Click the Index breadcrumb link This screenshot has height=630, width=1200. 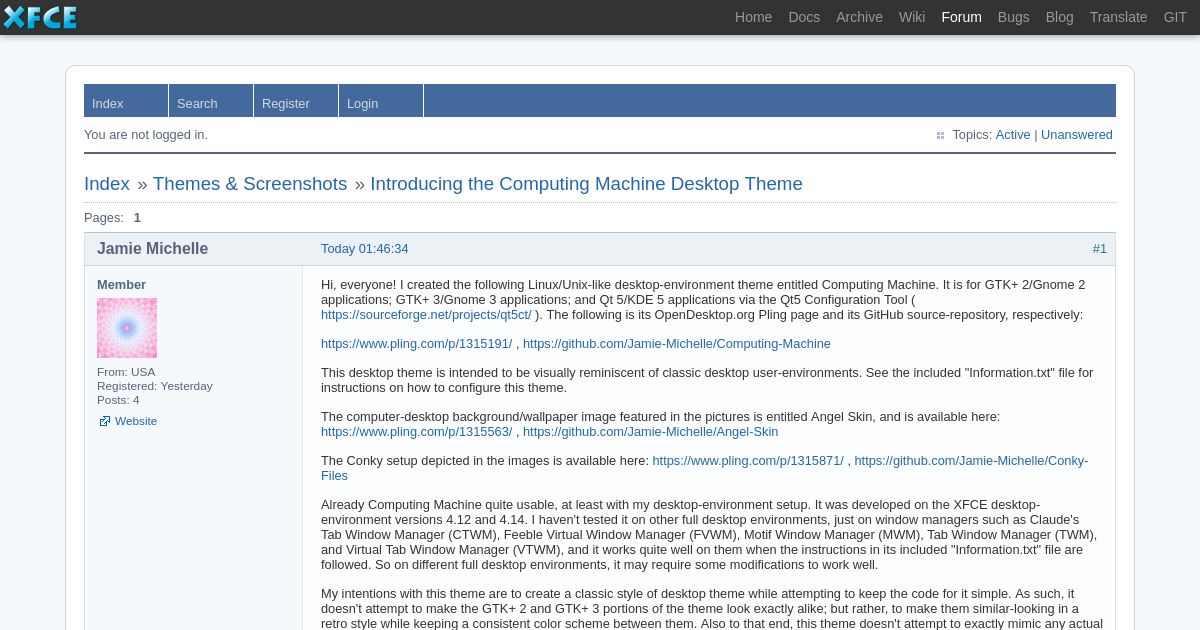point(107,184)
